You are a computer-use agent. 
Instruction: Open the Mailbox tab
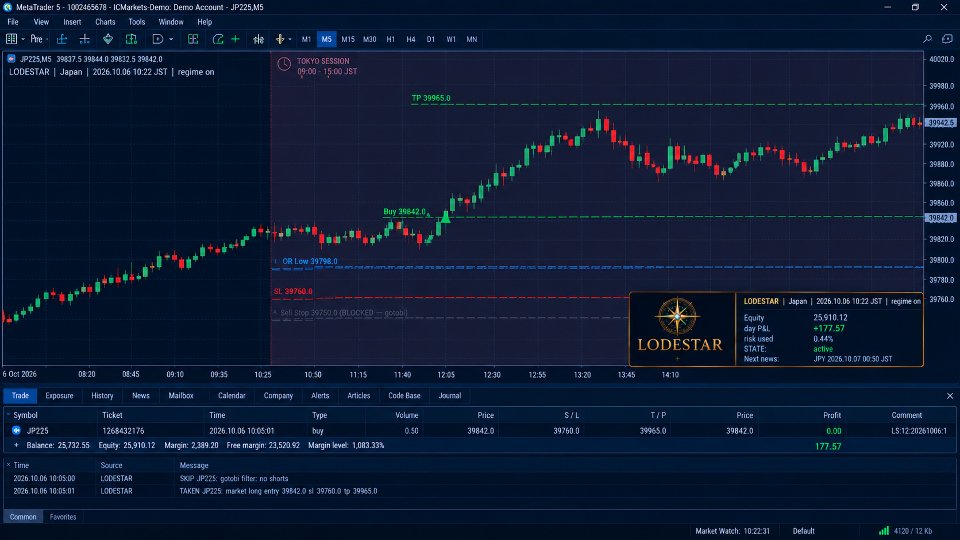point(181,396)
